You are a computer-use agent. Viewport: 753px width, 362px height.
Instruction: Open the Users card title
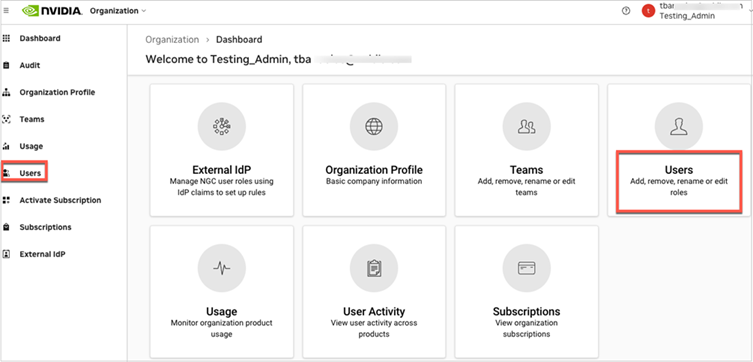[x=679, y=170]
